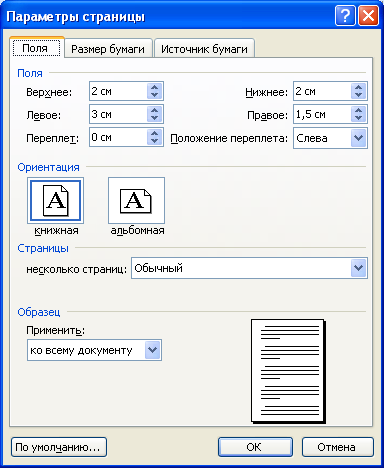Close the Параметры страницы dialog

pyautogui.click(x=368, y=16)
